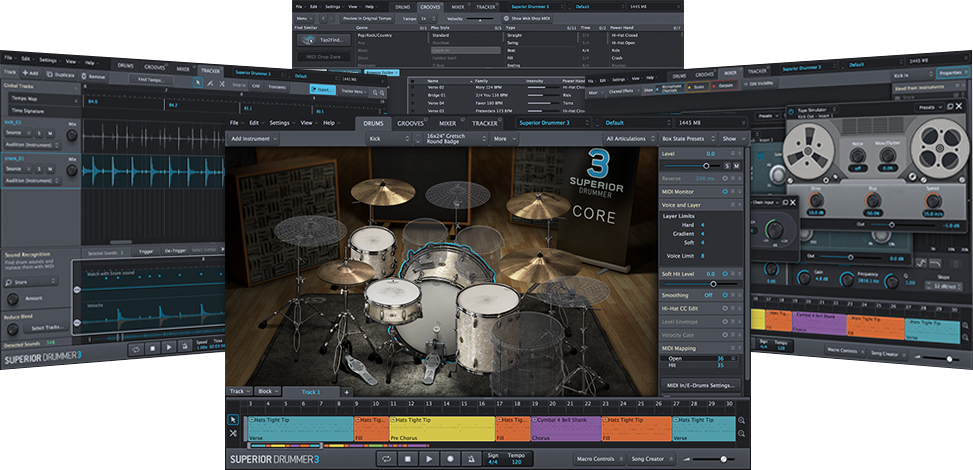Click Duplicate button in tracker window
973x470 pixels.
click(61, 75)
